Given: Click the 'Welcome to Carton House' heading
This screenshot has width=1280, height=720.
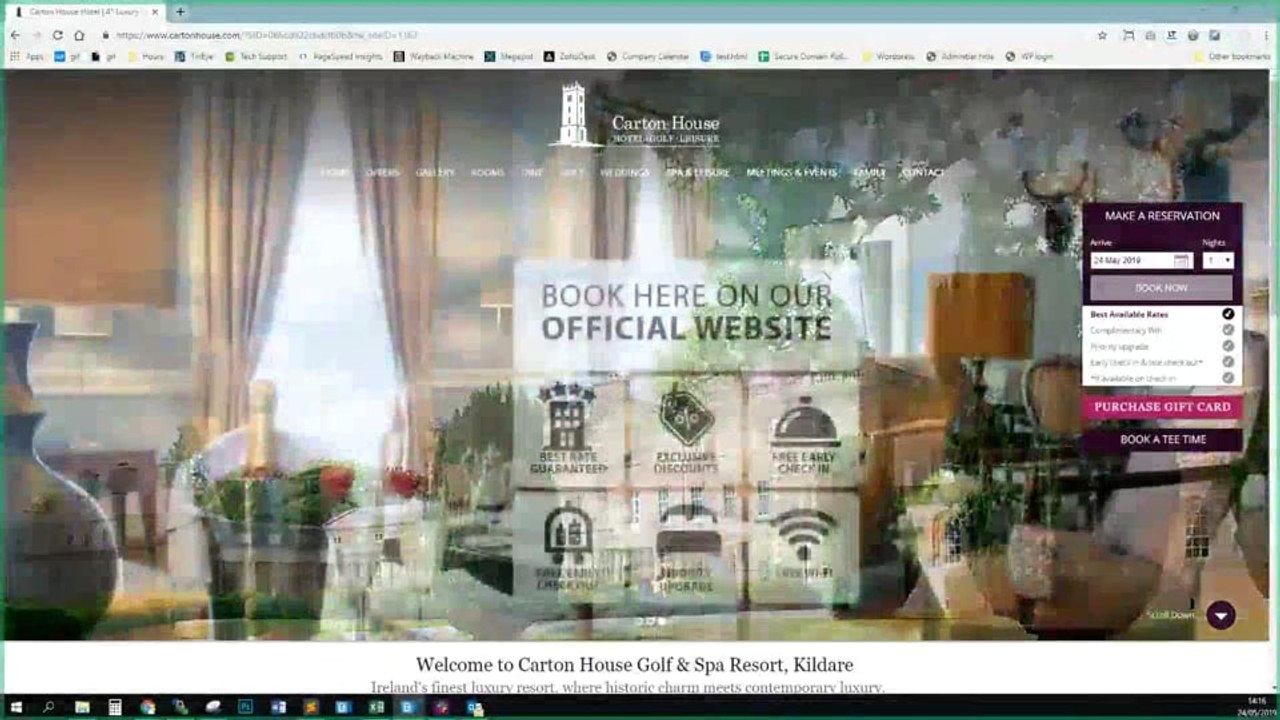Looking at the screenshot, I should pyautogui.click(x=635, y=665).
